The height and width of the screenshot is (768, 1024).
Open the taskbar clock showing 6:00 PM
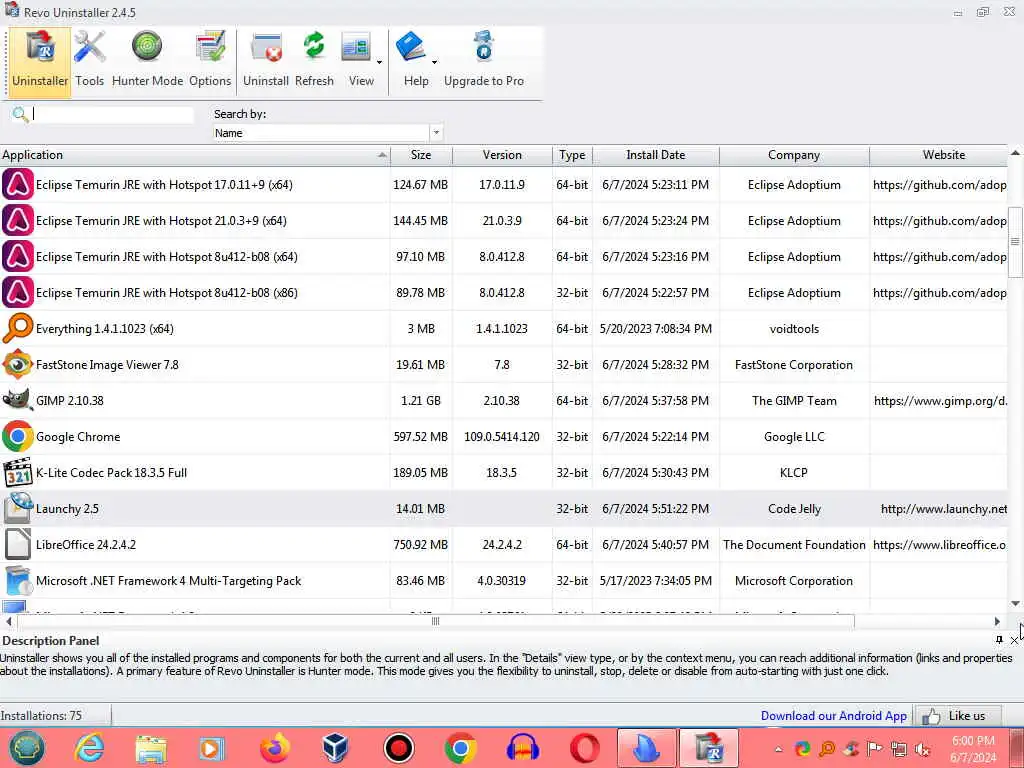click(973, 748)
